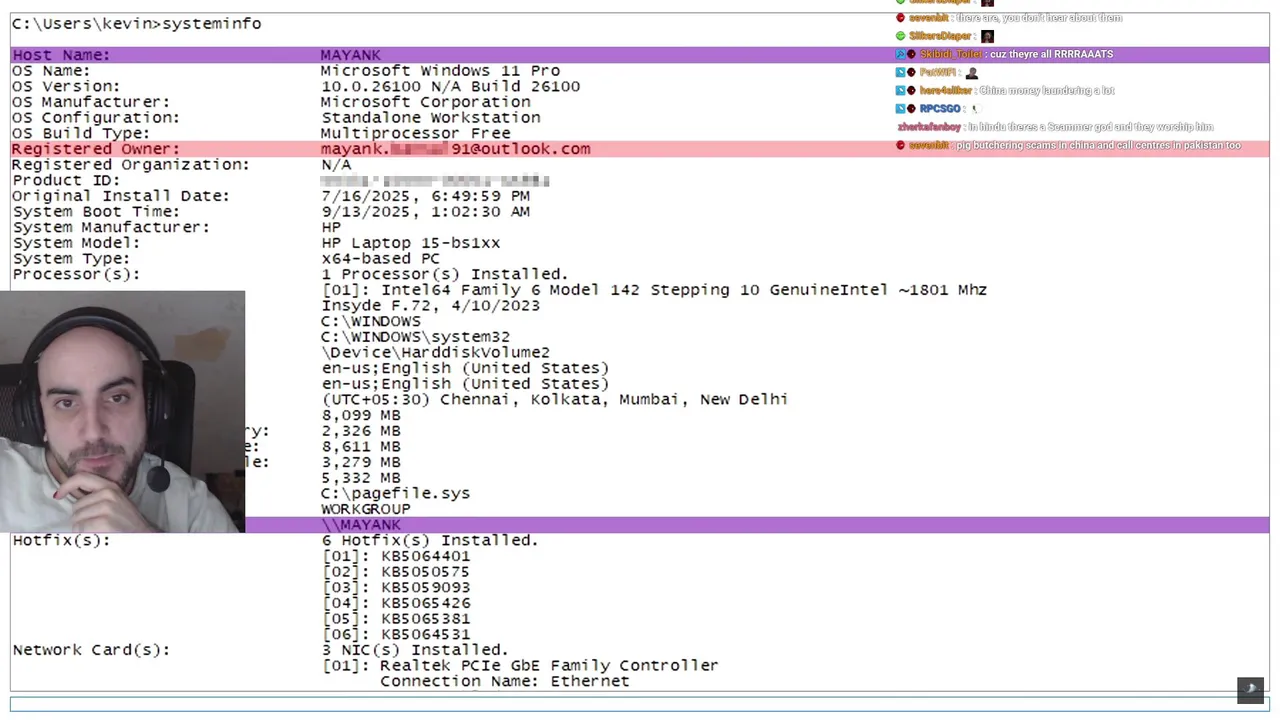Image resolution: width=1280 pixels, height=720 pixels.
Task: Click the '5,332 MB' memory value
Action: (x=361, y=478)
